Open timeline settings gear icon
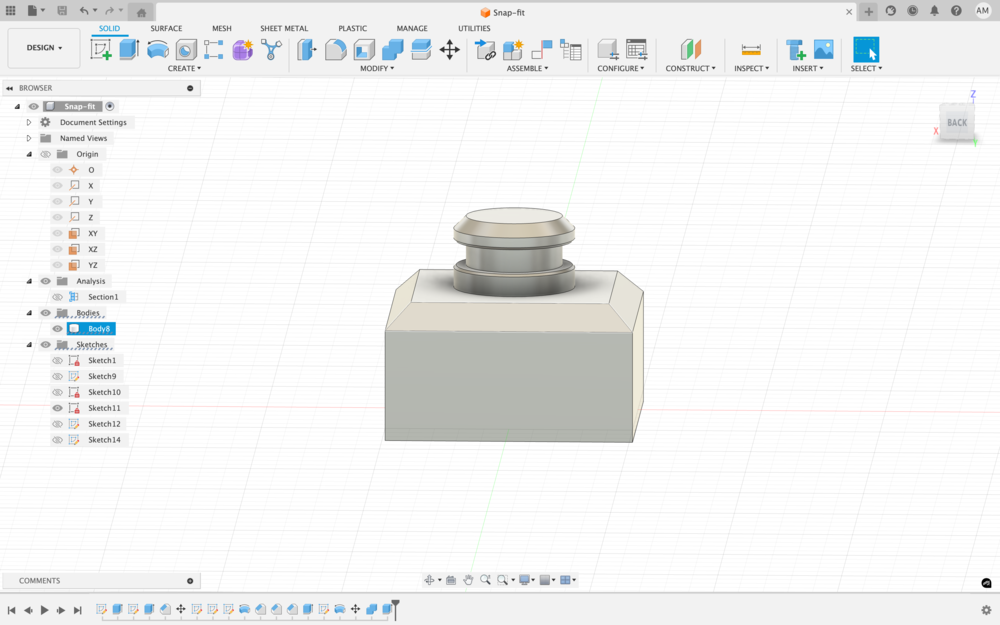 click(x=986, y=610)
